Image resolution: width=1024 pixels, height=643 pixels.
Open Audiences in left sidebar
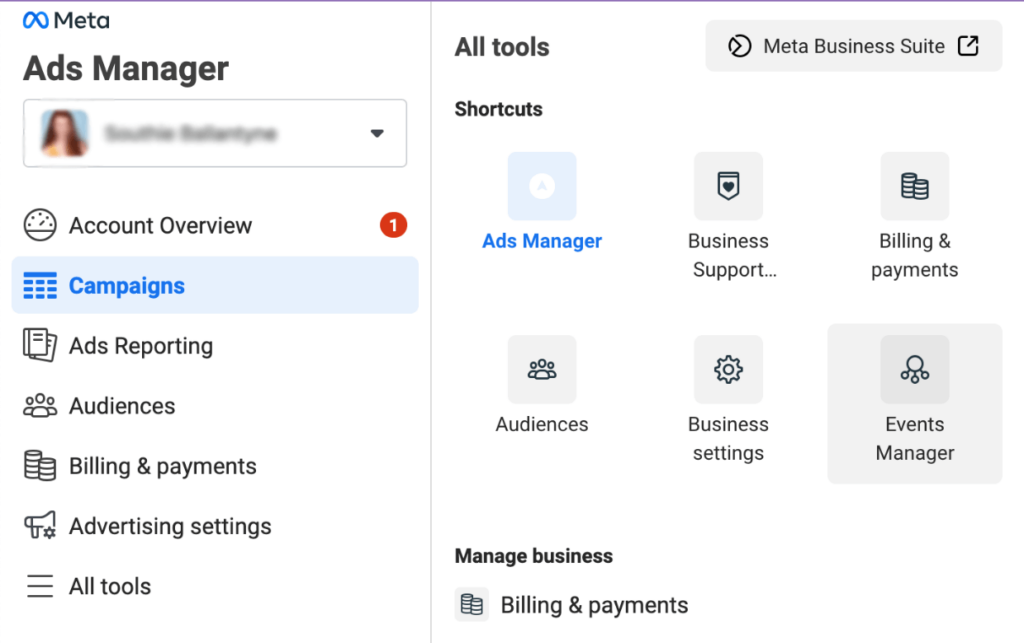click(122, 406)
